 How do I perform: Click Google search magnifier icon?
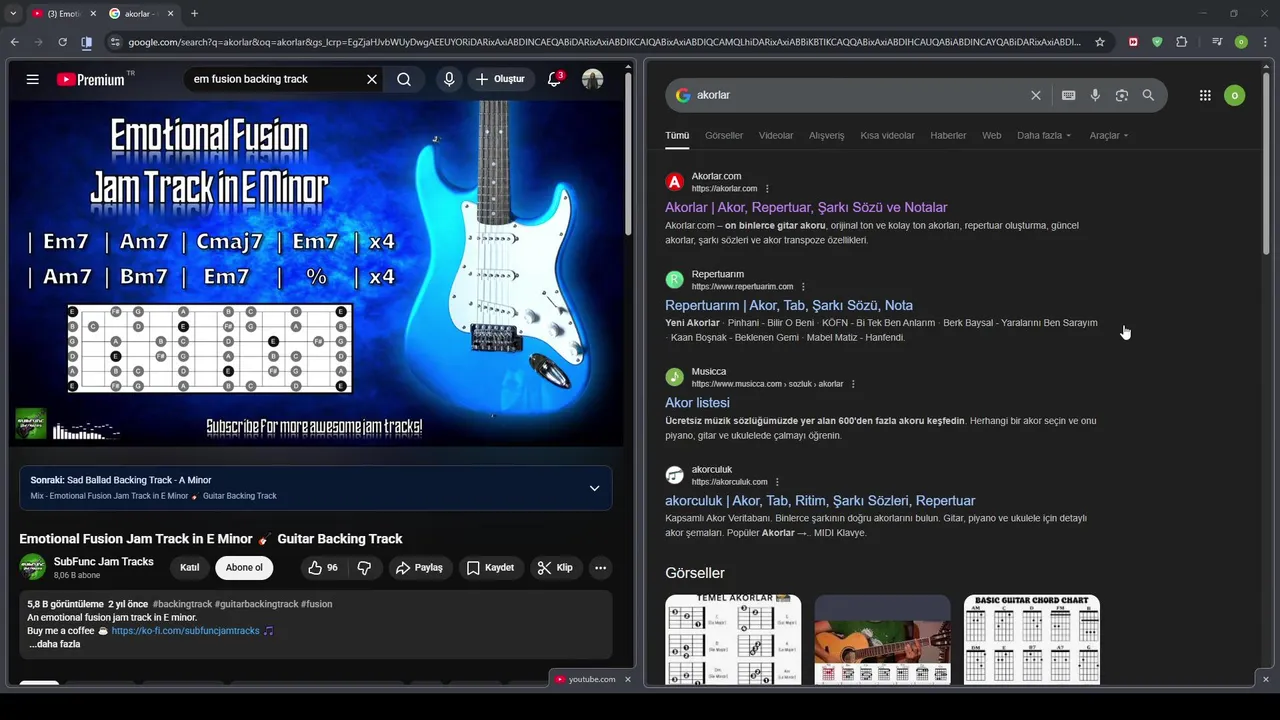(x=1148, y=95)
